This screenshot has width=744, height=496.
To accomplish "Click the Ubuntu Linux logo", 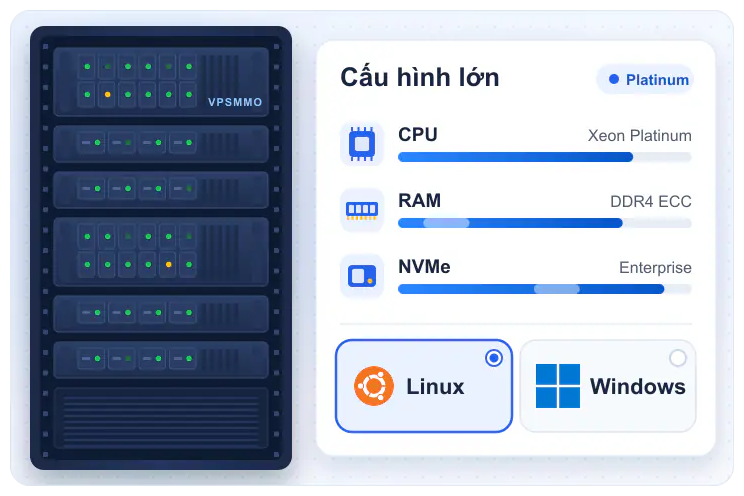I will pos(374,386).
